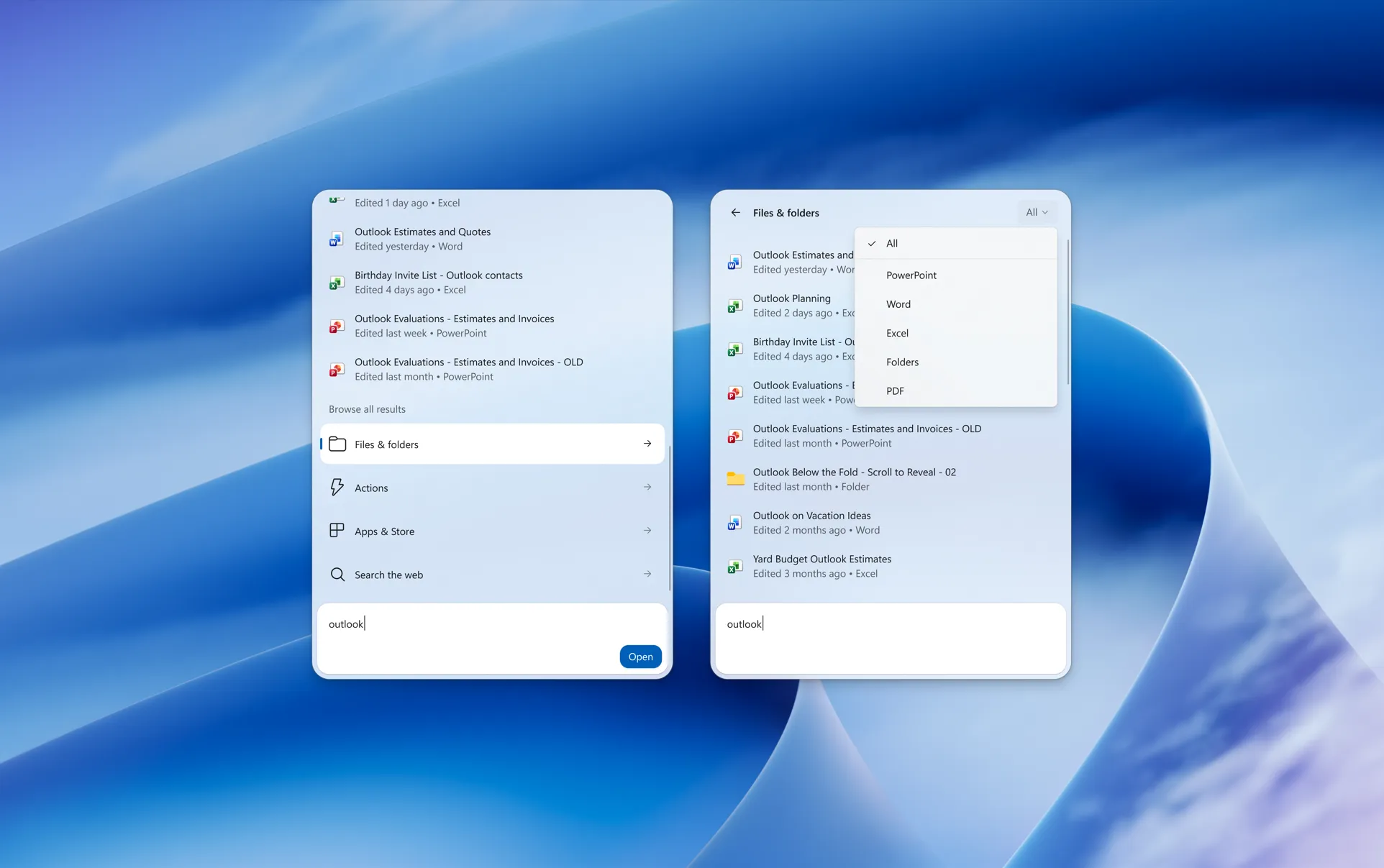Viewport: 1384px width, 868px height.
Task: Click the blue Open button
Action: [640, 656]
